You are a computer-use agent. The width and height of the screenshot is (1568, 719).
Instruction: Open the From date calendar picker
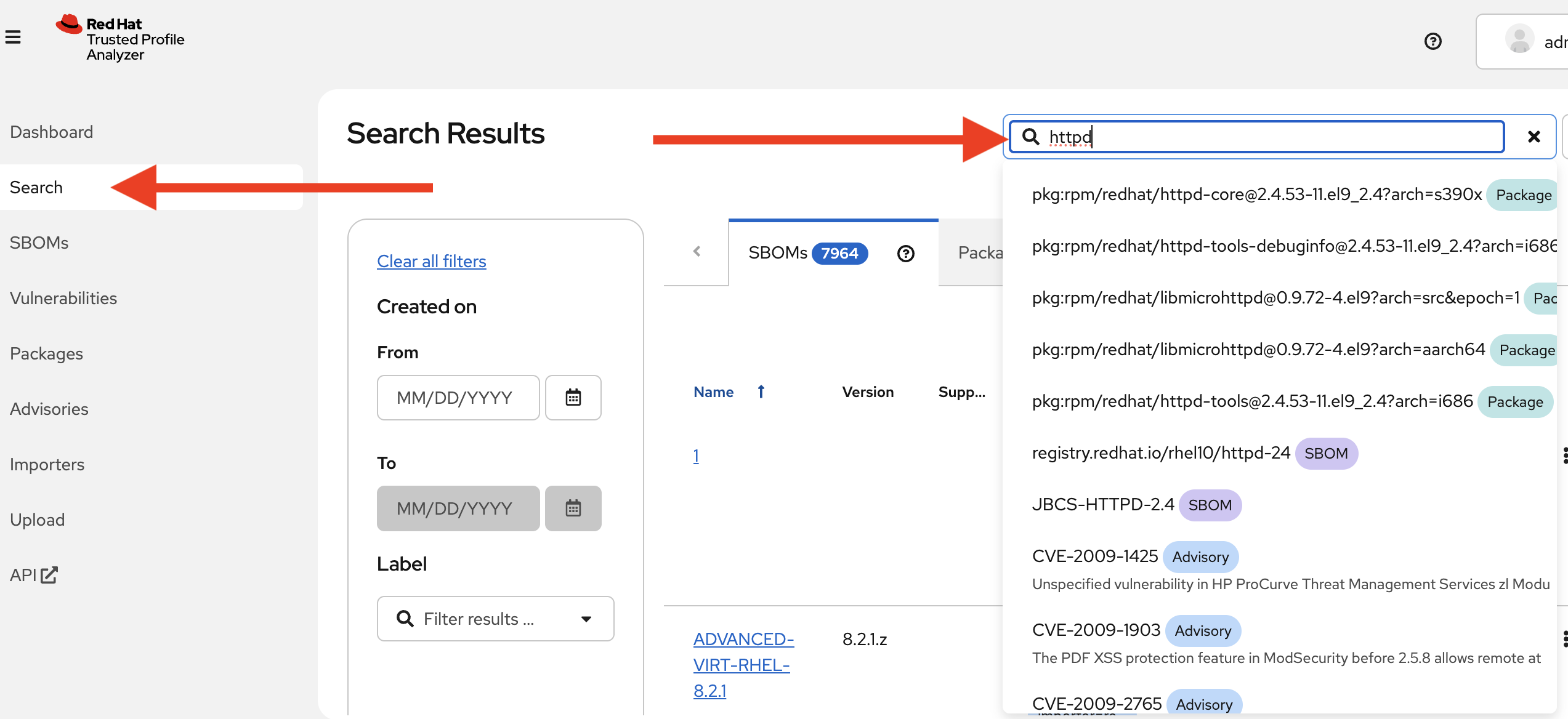coord(573,398)
